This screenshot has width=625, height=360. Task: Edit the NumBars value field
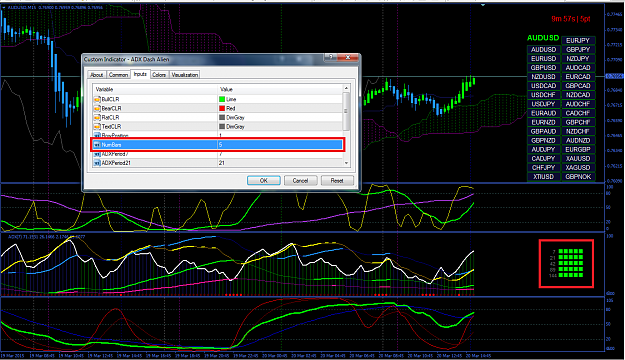[x=280, y=145]
